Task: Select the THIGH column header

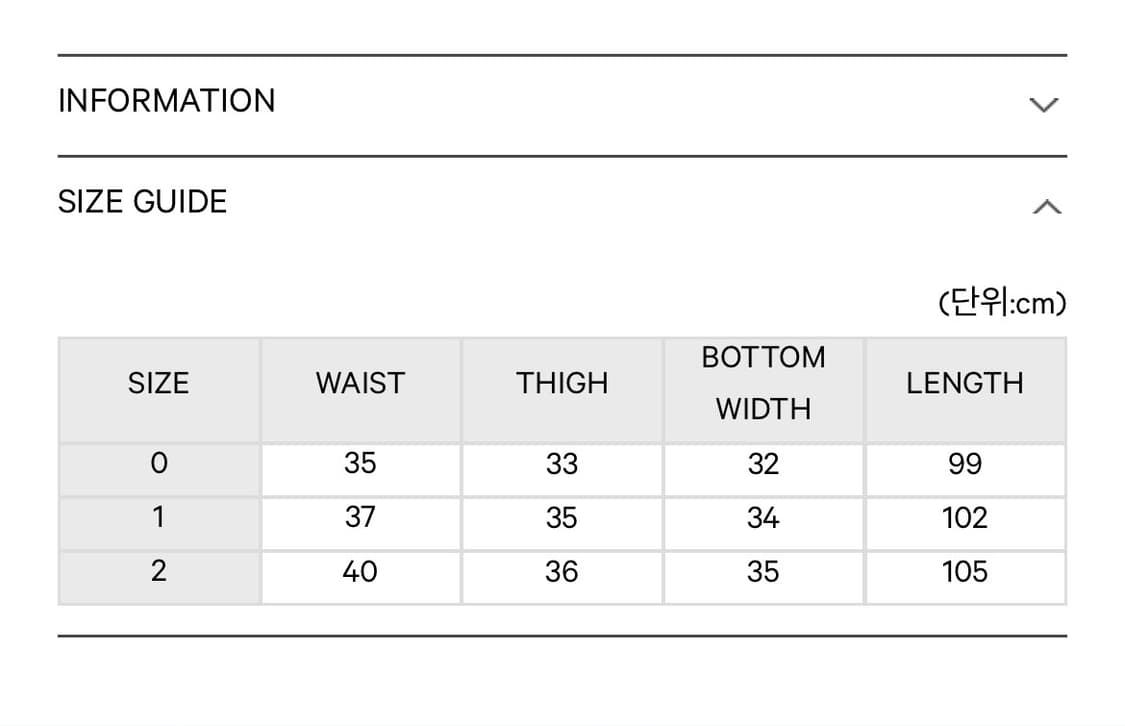Action: 562,384
